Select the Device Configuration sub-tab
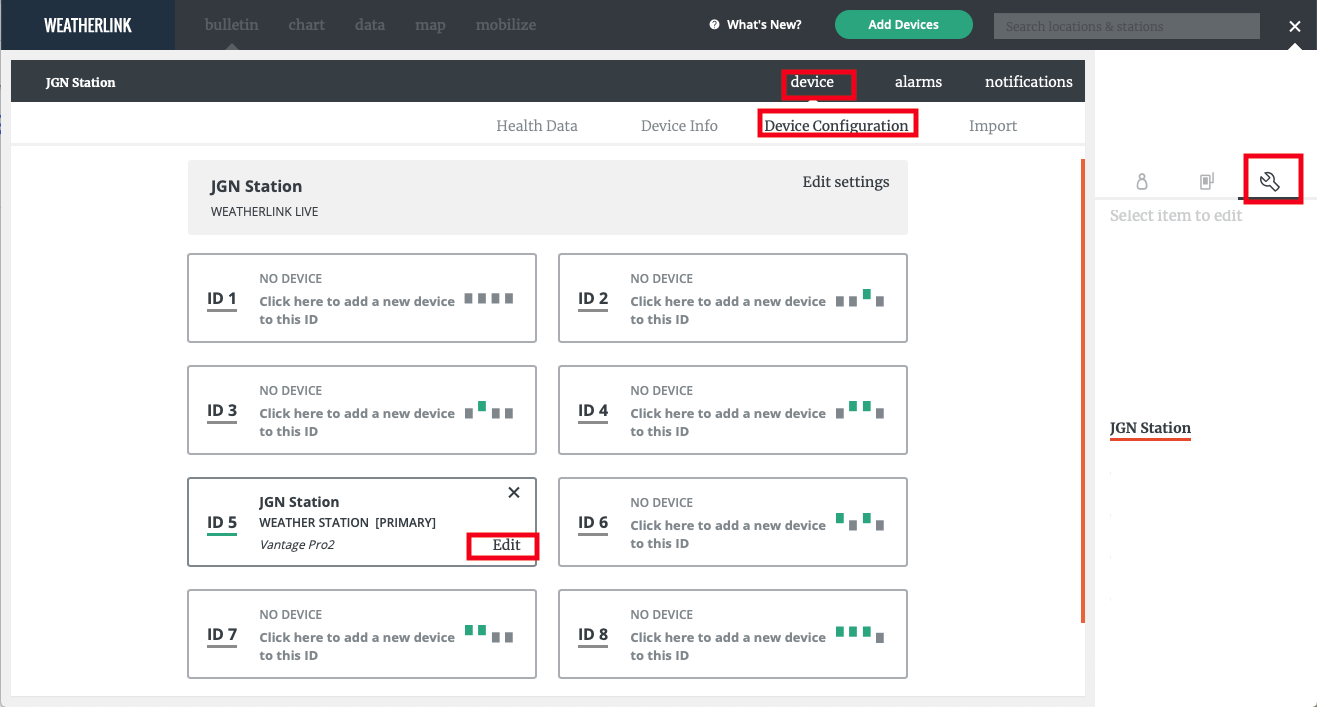 (836, 126)
